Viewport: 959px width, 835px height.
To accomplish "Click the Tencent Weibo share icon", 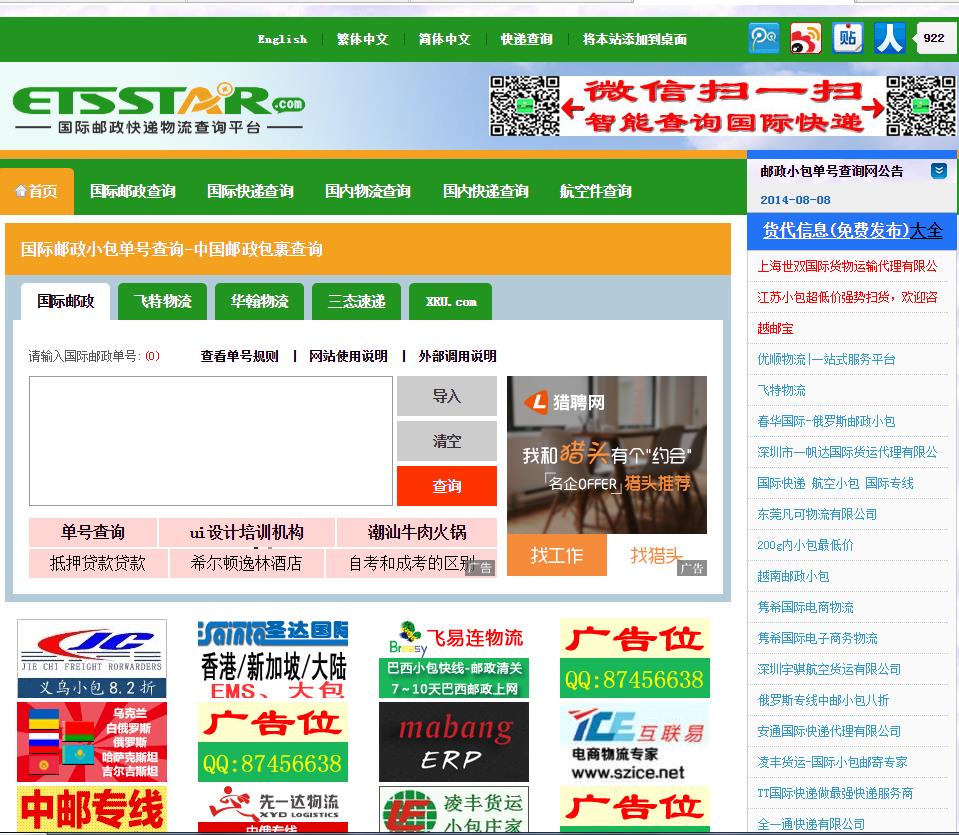I will (764, 39).
